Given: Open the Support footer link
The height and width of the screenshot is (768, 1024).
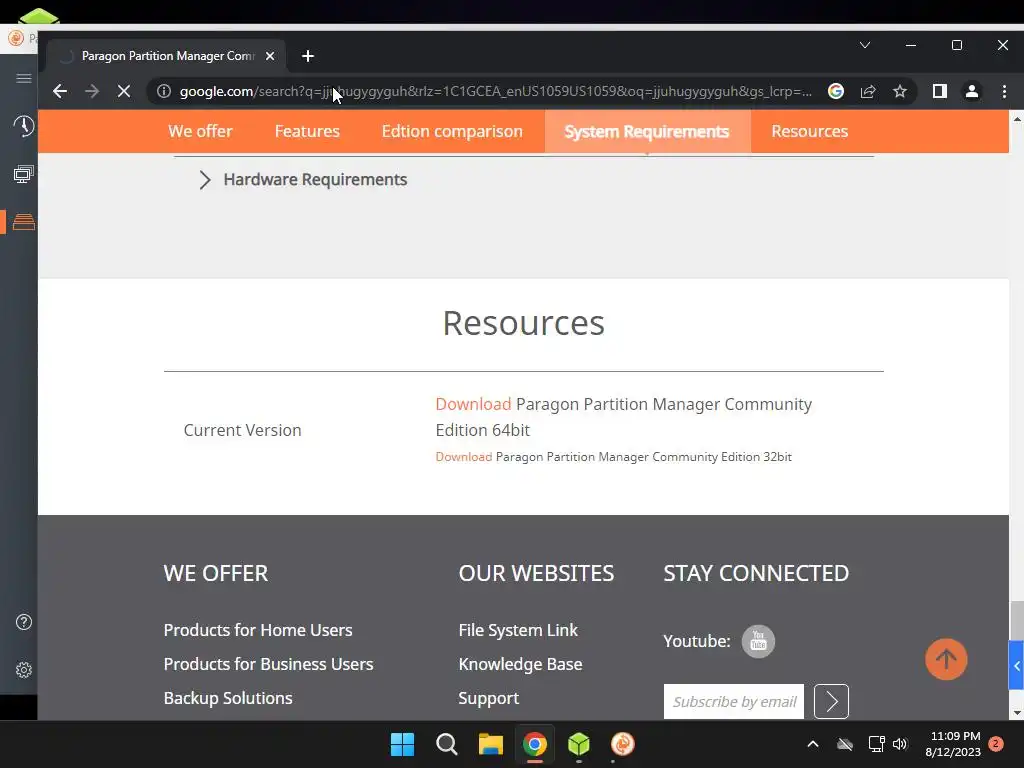Looking at the screenshot, I should click(488, 698).
